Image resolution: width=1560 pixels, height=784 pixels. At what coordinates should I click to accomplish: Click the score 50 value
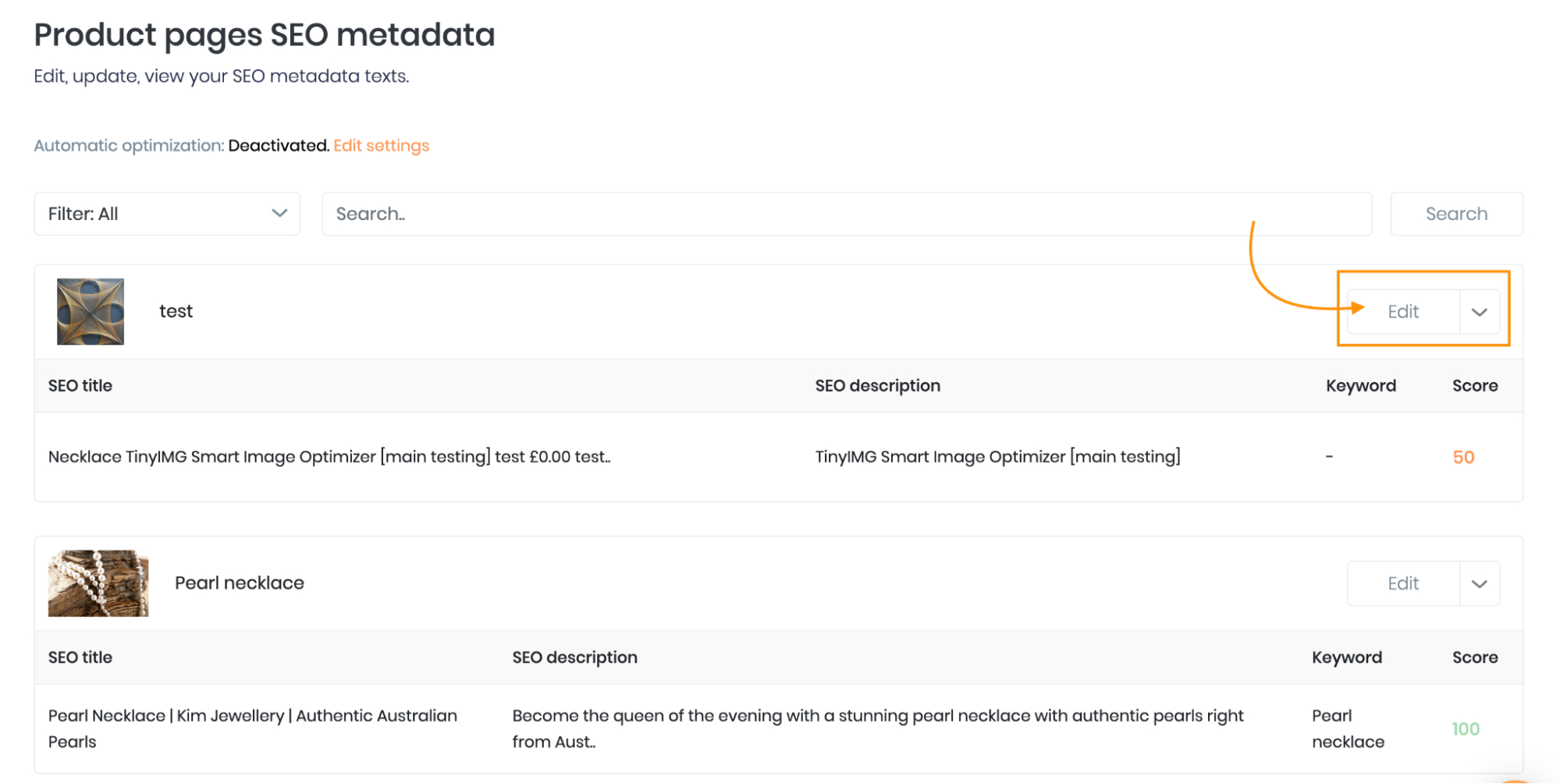(x=1463, y=458)
